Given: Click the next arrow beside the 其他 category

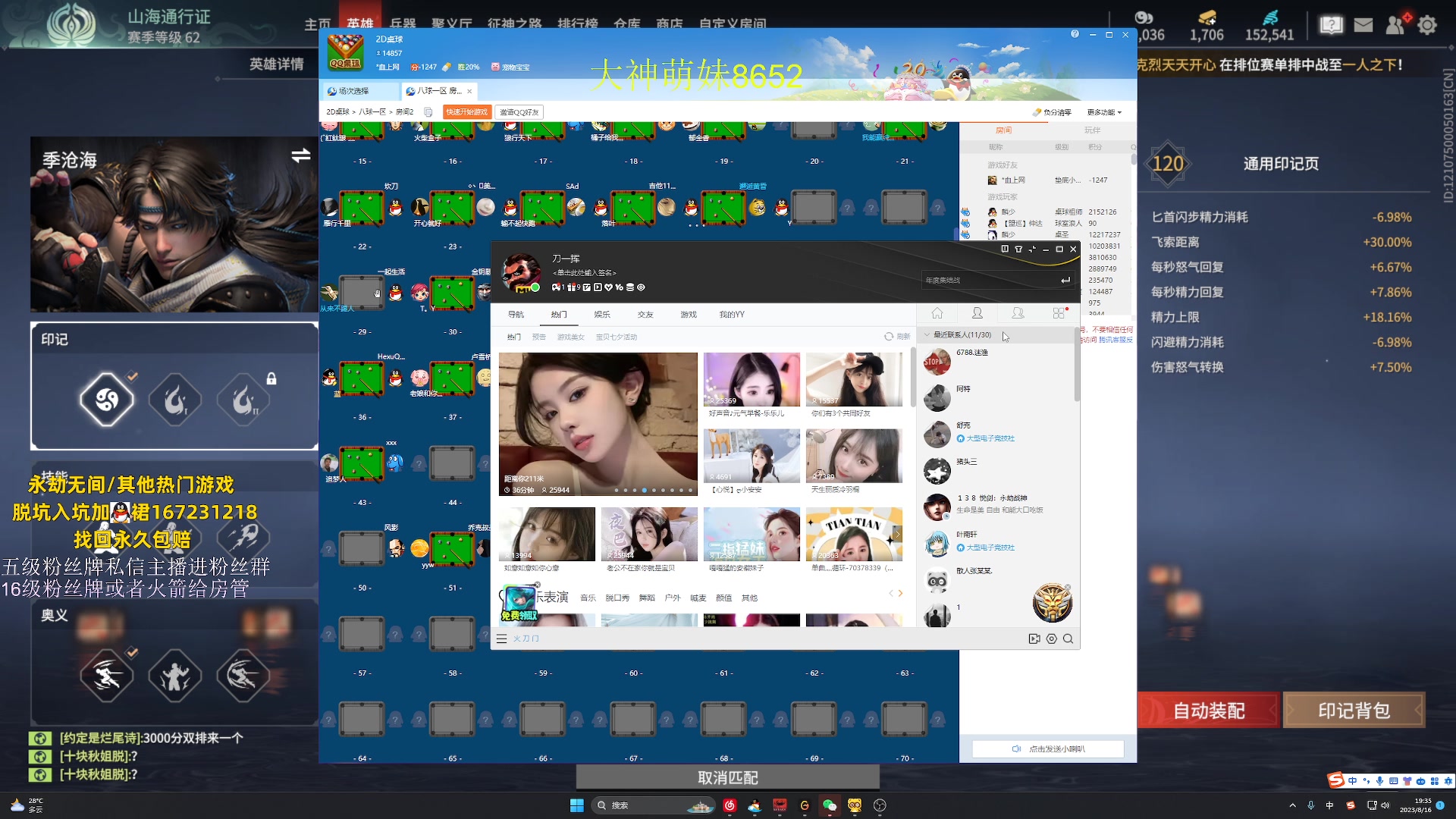Looking at the screenshot, I should pyautogui.click(x=900, y=594).
